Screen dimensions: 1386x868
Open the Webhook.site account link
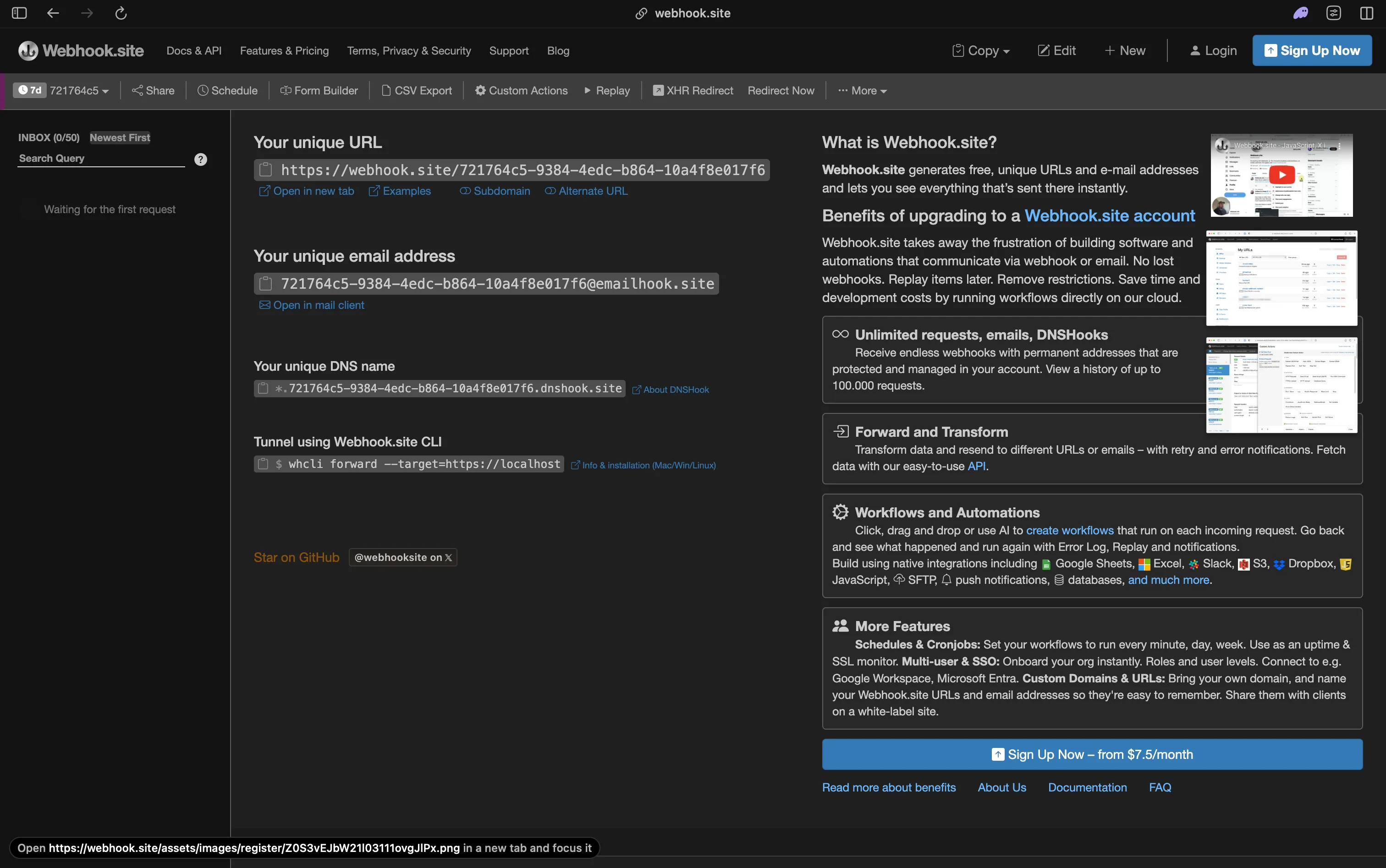1109,216
